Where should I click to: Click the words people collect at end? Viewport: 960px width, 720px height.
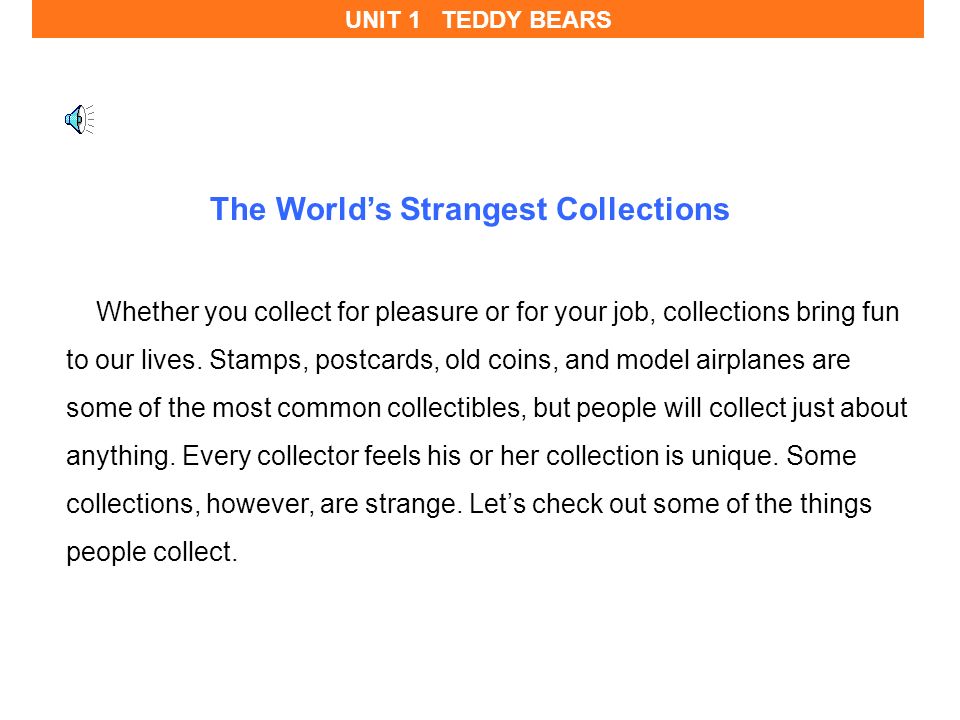point(151,552)
